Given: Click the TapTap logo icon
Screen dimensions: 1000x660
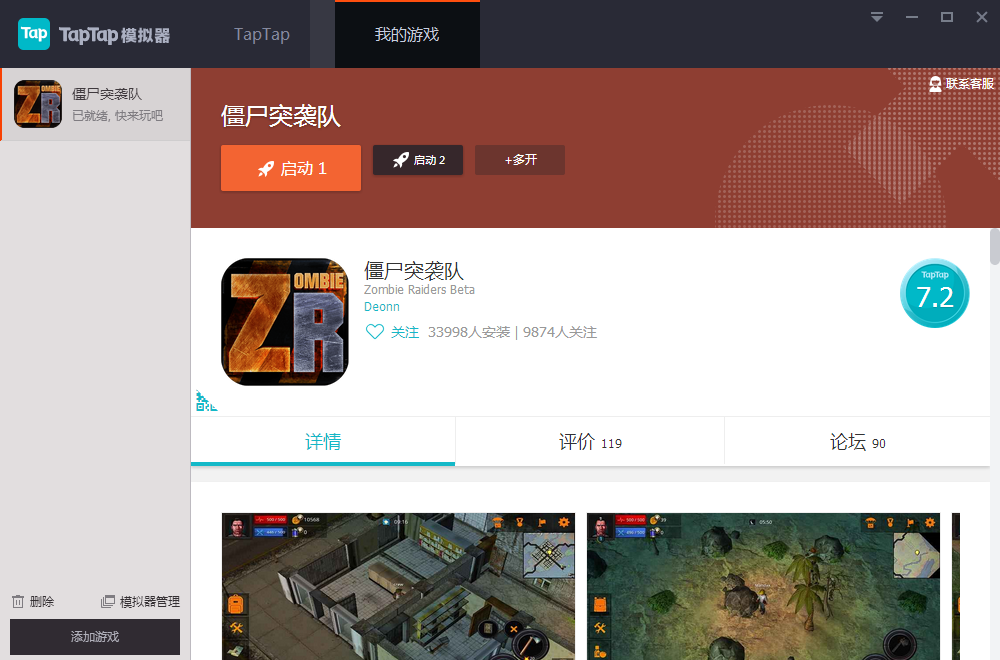Looking at the screenshot, I should (34, 34).
